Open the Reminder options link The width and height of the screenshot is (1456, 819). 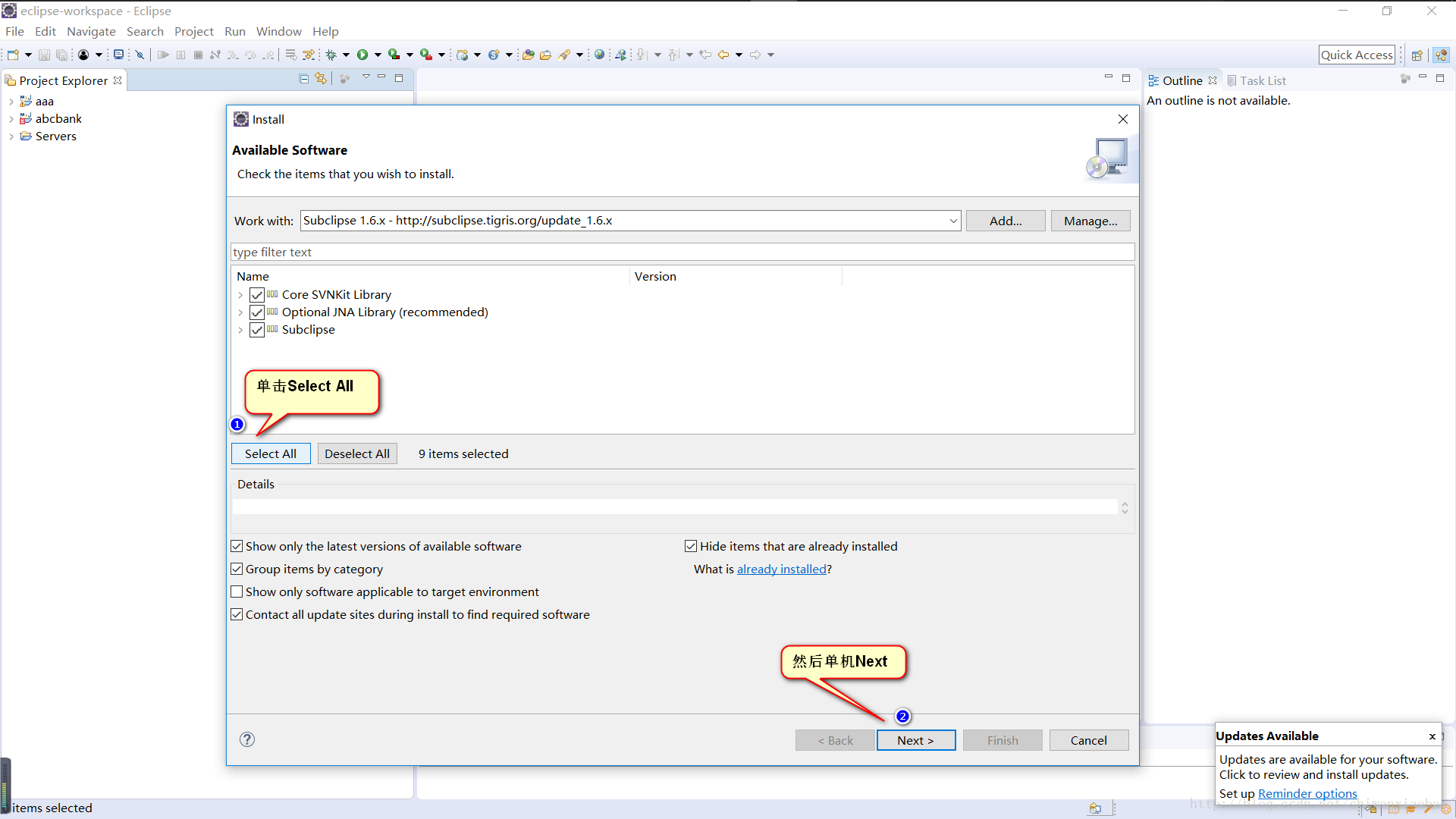point(1307,793)
